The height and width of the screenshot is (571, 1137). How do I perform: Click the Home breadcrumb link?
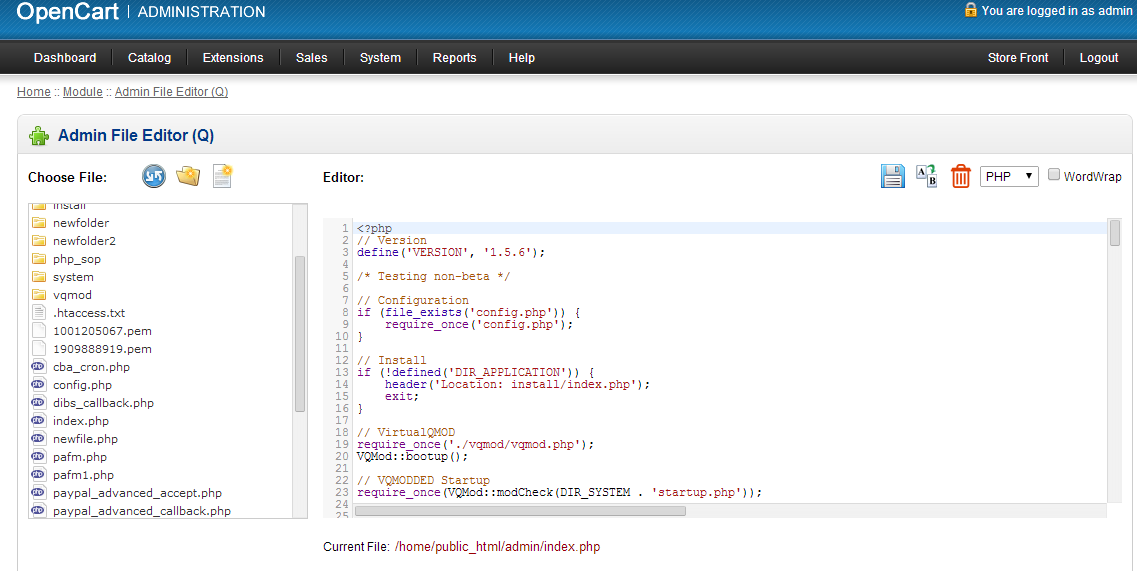point(33,91)
